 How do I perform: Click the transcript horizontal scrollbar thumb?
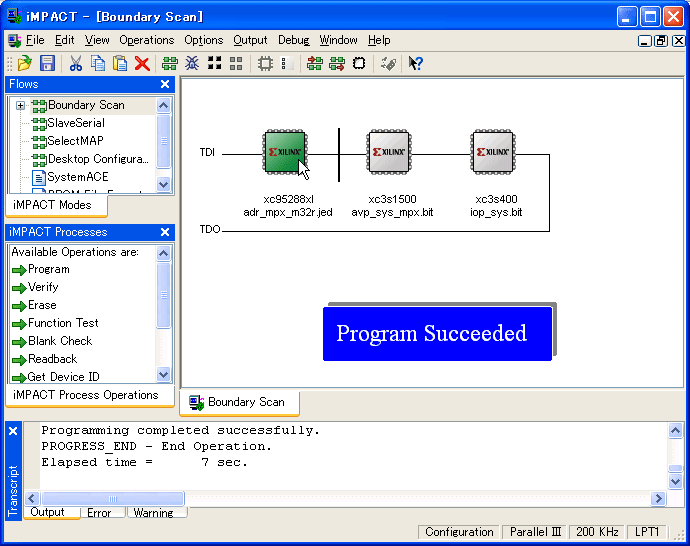pos(112,498)
